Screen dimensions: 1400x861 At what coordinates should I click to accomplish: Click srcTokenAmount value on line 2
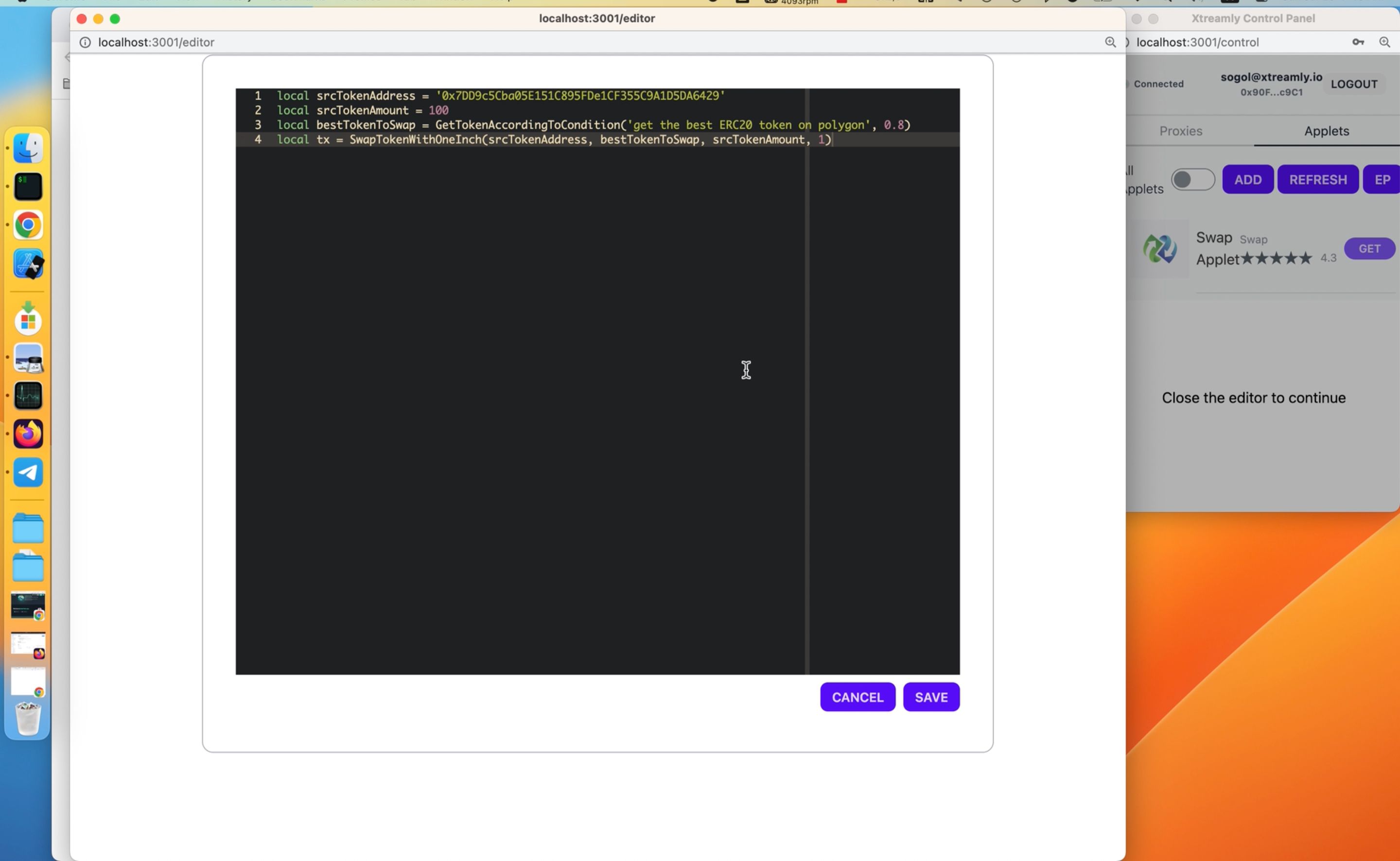coord(437,110)
